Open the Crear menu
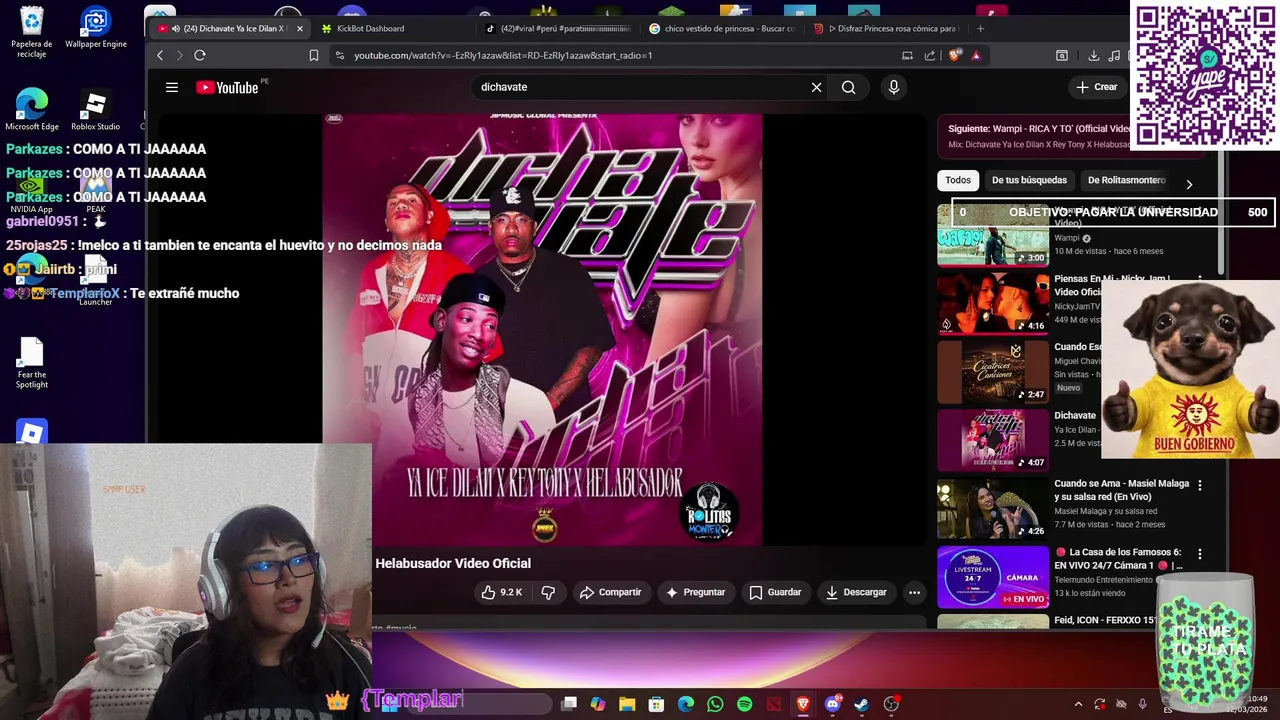The image size is (1280, 720). click(1097, 87)
